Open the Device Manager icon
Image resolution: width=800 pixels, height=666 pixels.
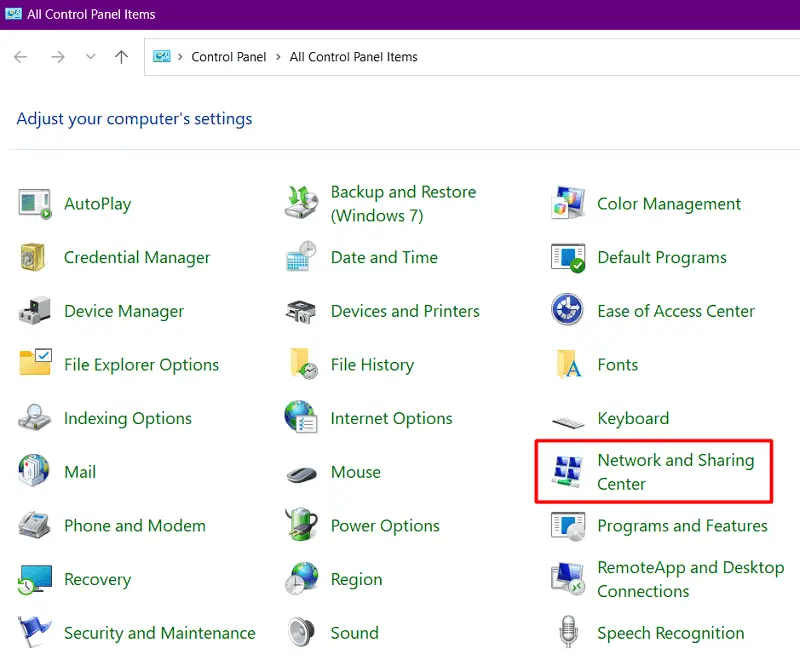(x=35, y=311)
